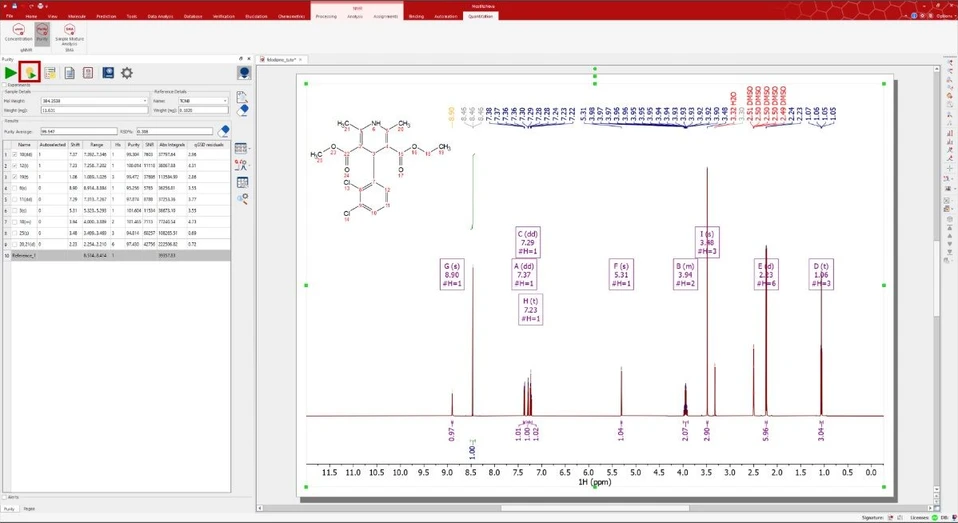Select the Purity tab at panel bottom
Viewport: 958px width, 523px height.
pyautogui.click(x=9, y=508)
